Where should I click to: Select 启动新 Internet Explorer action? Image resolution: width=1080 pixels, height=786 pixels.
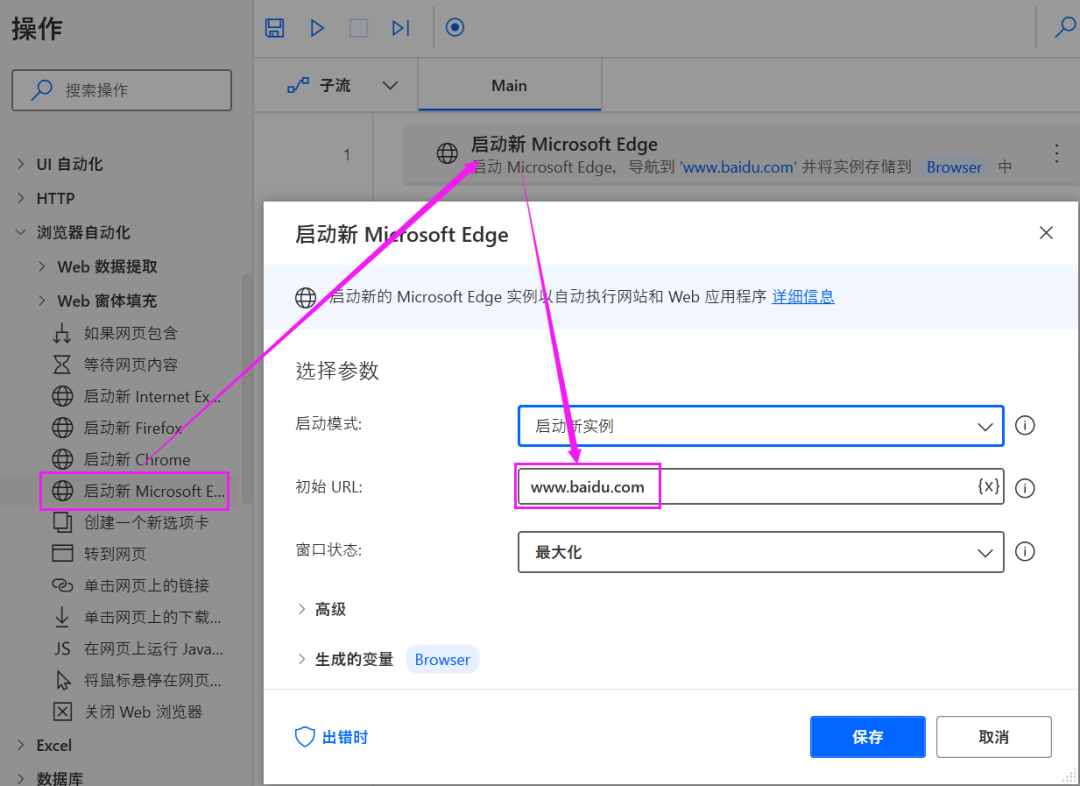tap(136, 396)
